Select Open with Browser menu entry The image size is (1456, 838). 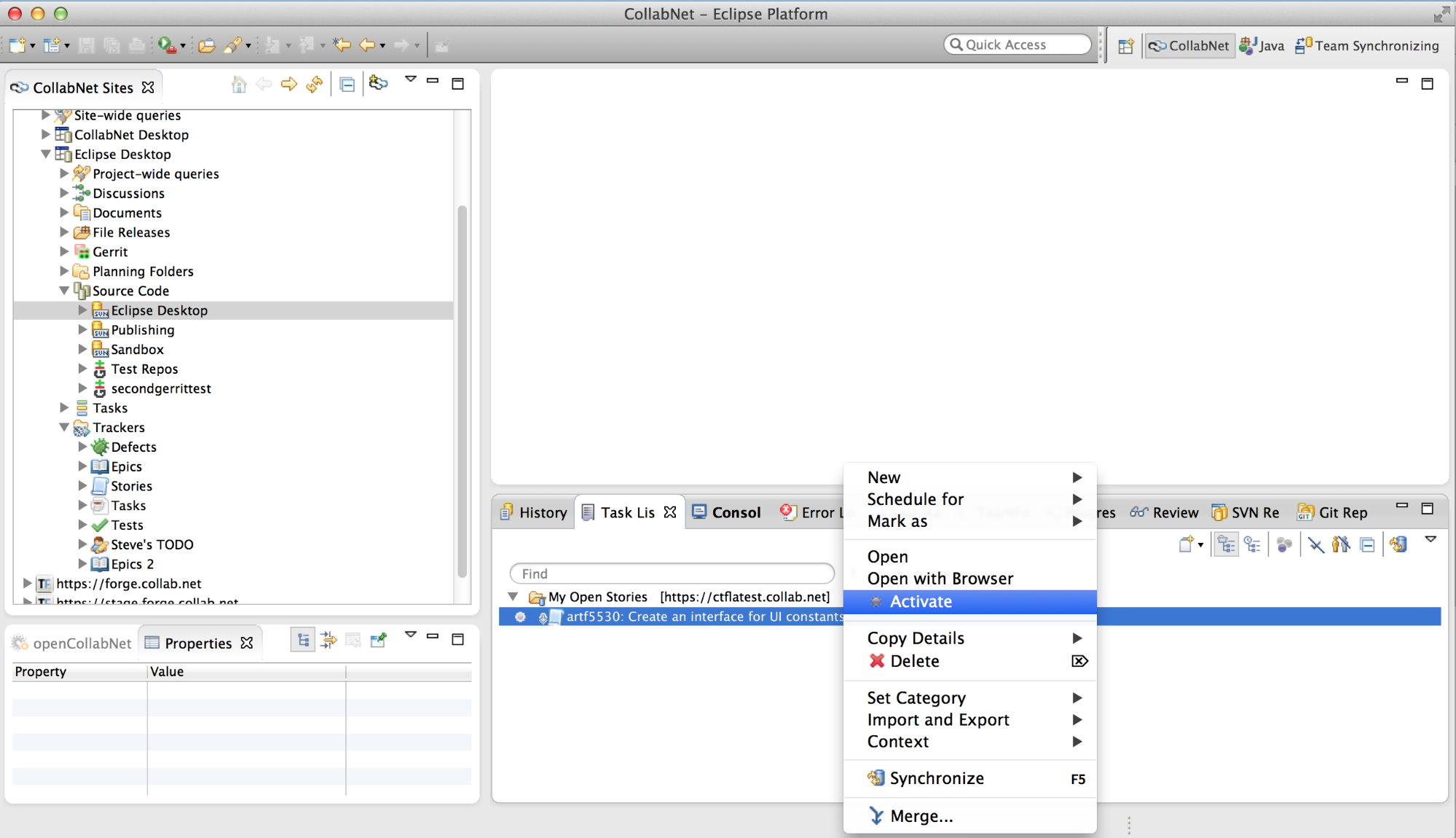pos(940,579)
